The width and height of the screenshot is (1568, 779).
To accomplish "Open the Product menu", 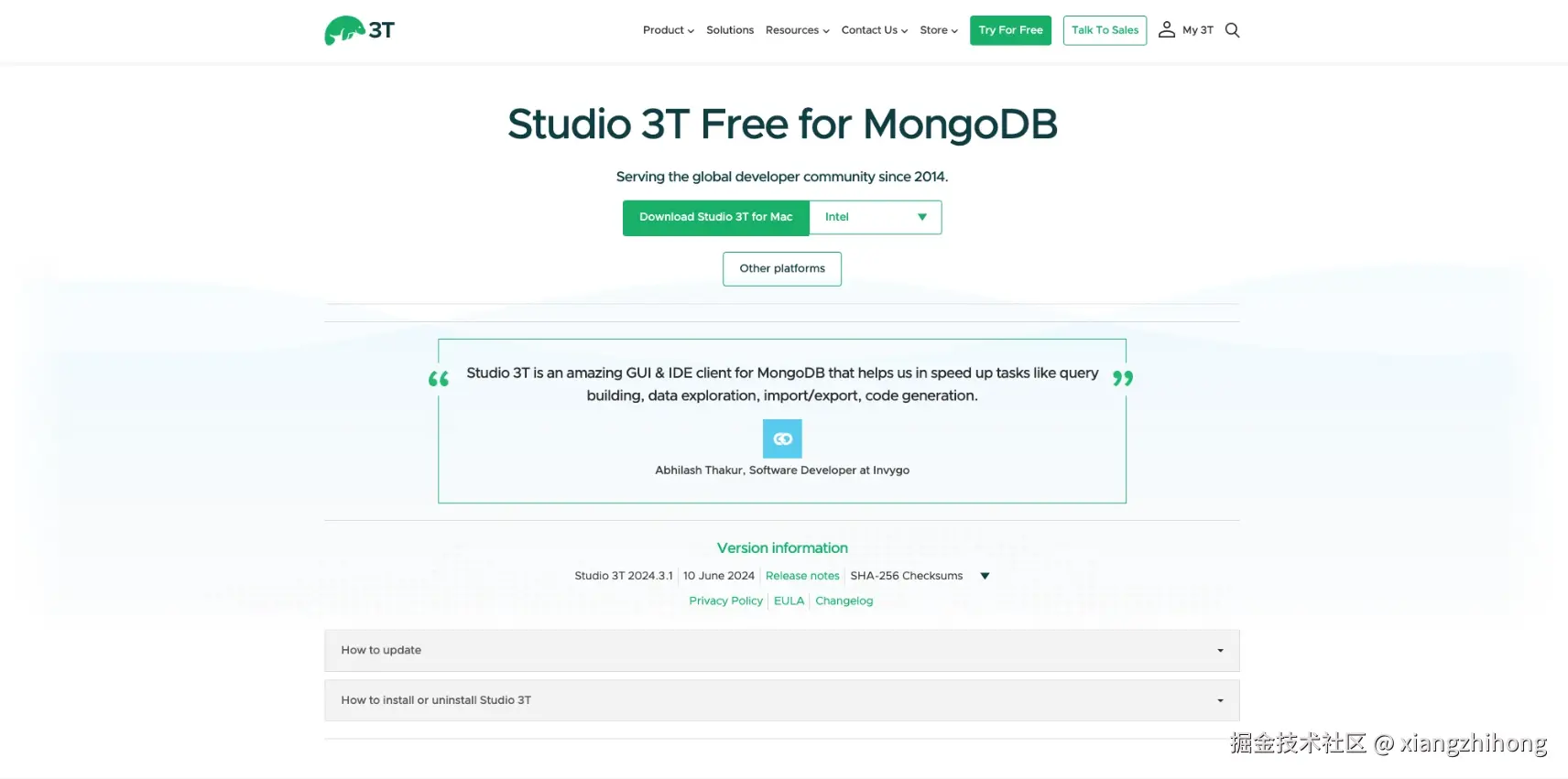I will (x=668, y=30).
